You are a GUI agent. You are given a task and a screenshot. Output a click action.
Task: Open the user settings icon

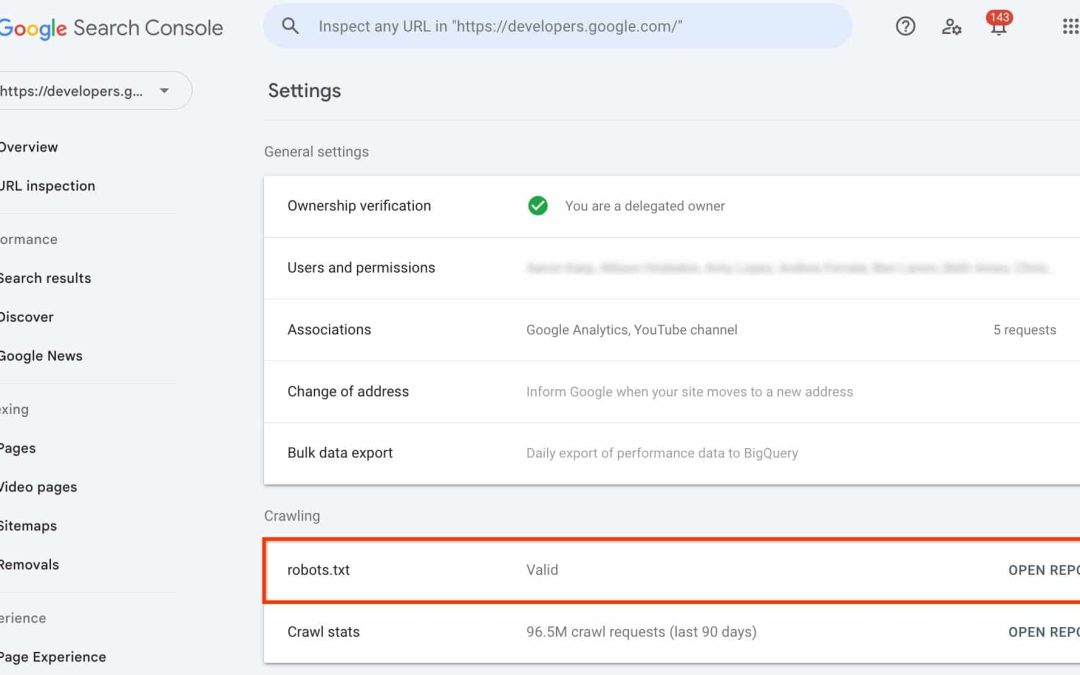(x=951, y=26)
